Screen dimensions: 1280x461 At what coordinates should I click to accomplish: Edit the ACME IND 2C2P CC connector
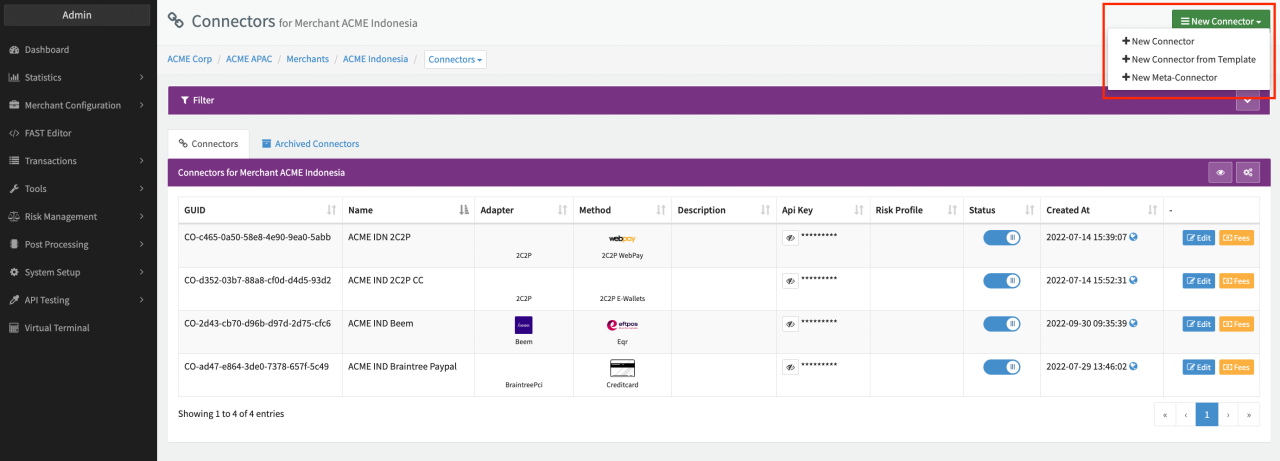pos(1198,281)
